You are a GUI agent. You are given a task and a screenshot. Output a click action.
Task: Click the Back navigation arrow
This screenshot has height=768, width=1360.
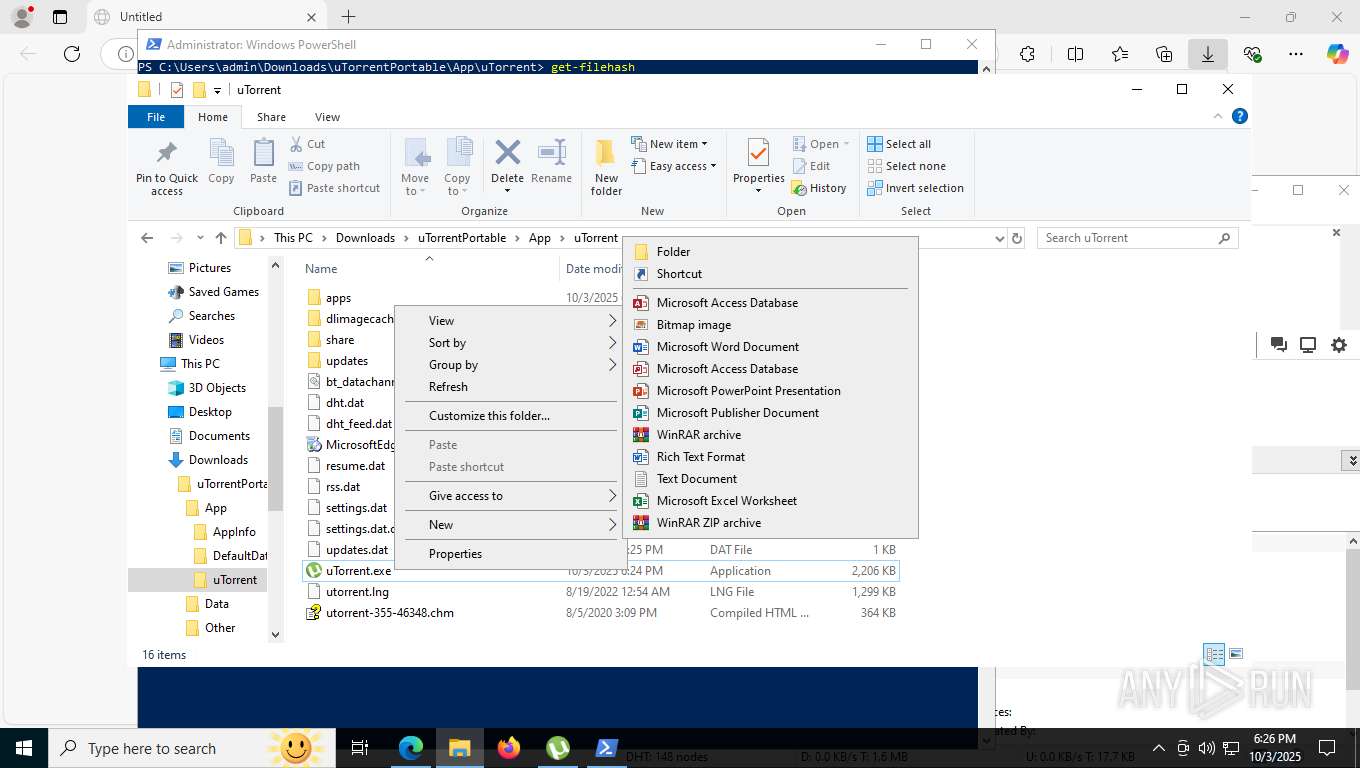147,238
